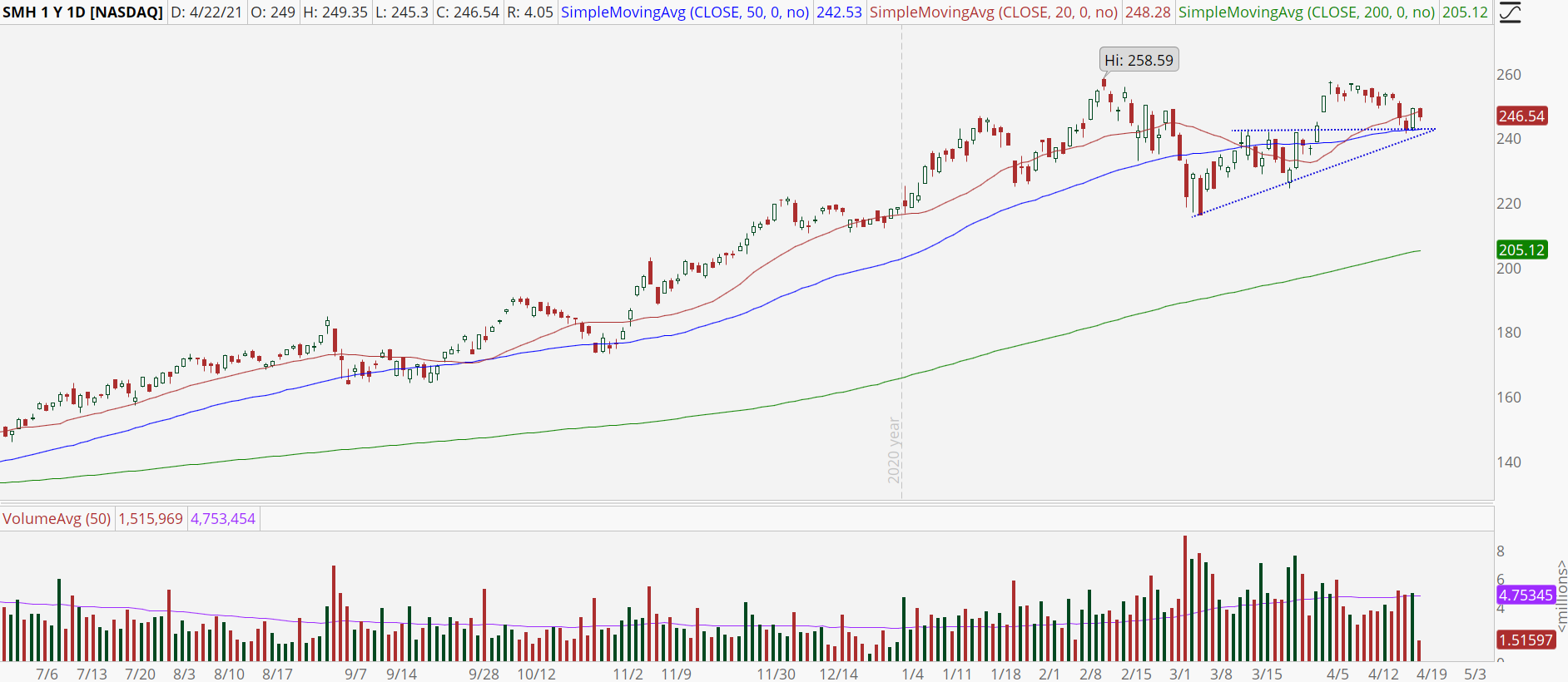1568x682 pixels.
Task: Open the SimpleMovingAvg (CLOSE, 20, 0, no) study label
Action: (994, 12)
